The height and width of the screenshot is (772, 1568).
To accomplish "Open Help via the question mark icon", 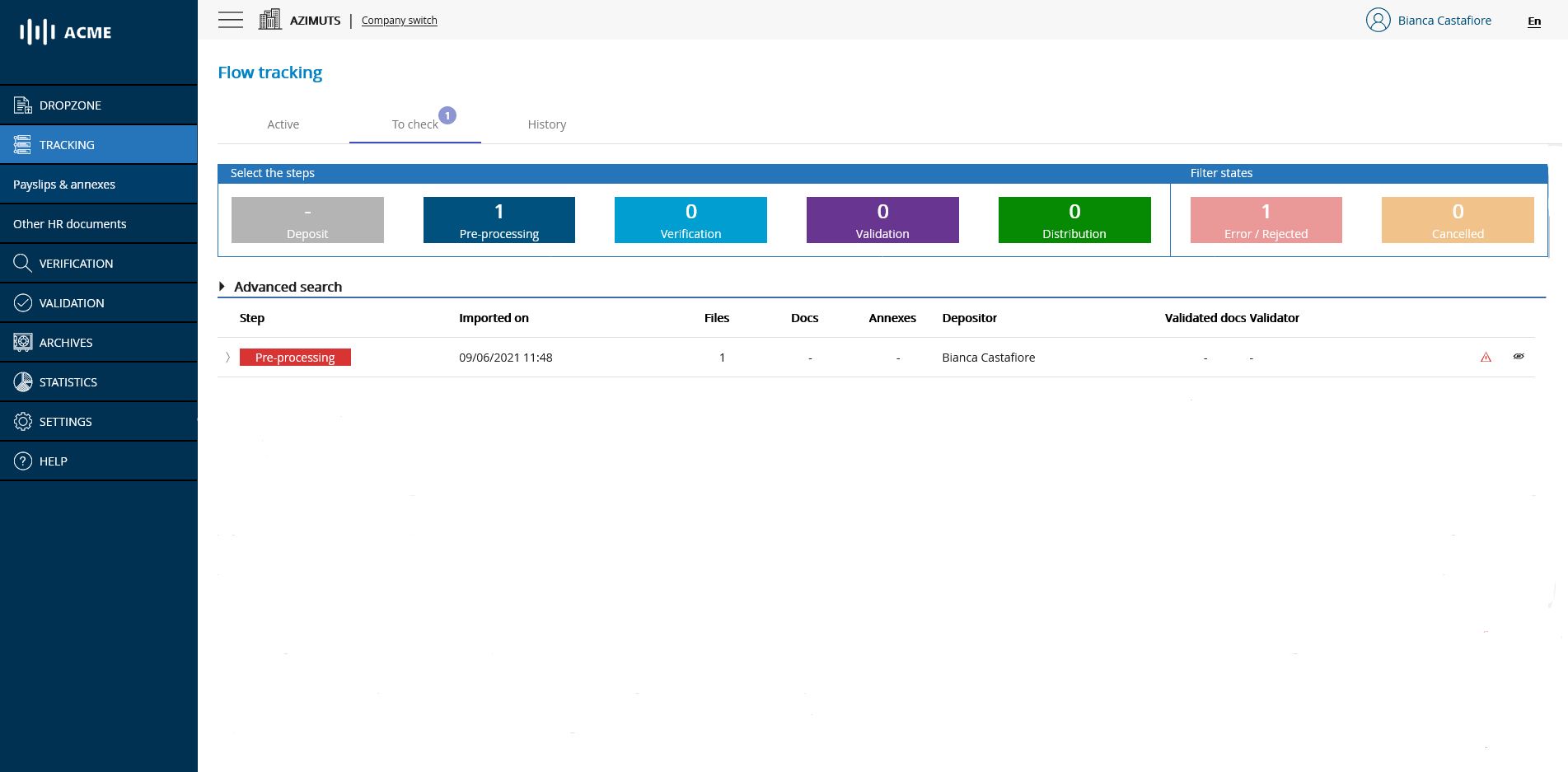I will [22, 461].
